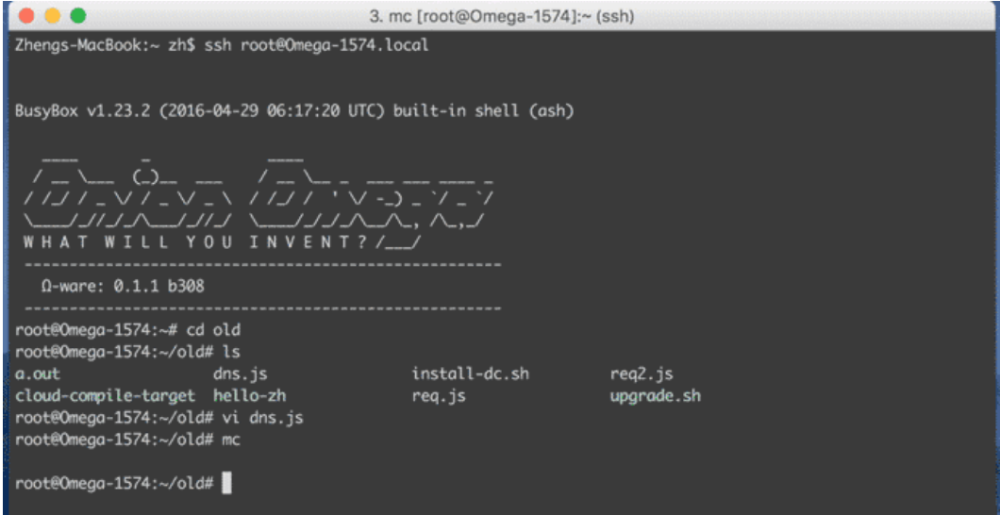
Task: Click the red close window button
Action: [27, 16]
